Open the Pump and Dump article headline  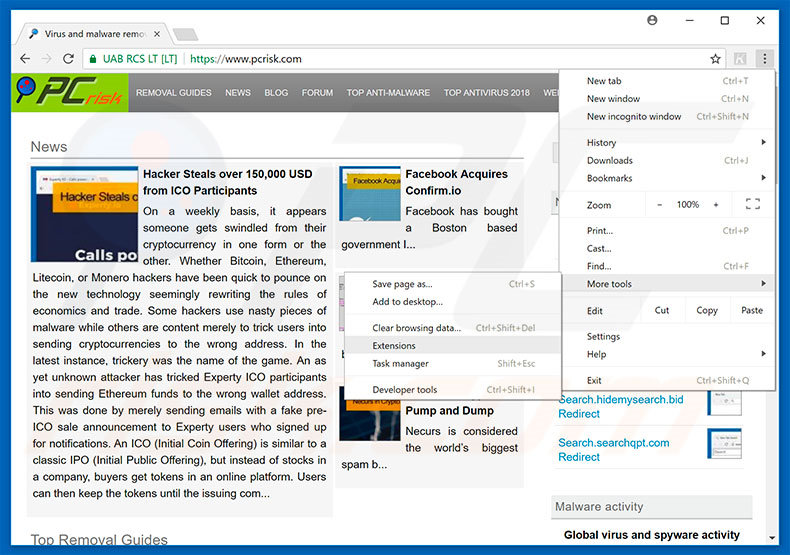point(449,410)
